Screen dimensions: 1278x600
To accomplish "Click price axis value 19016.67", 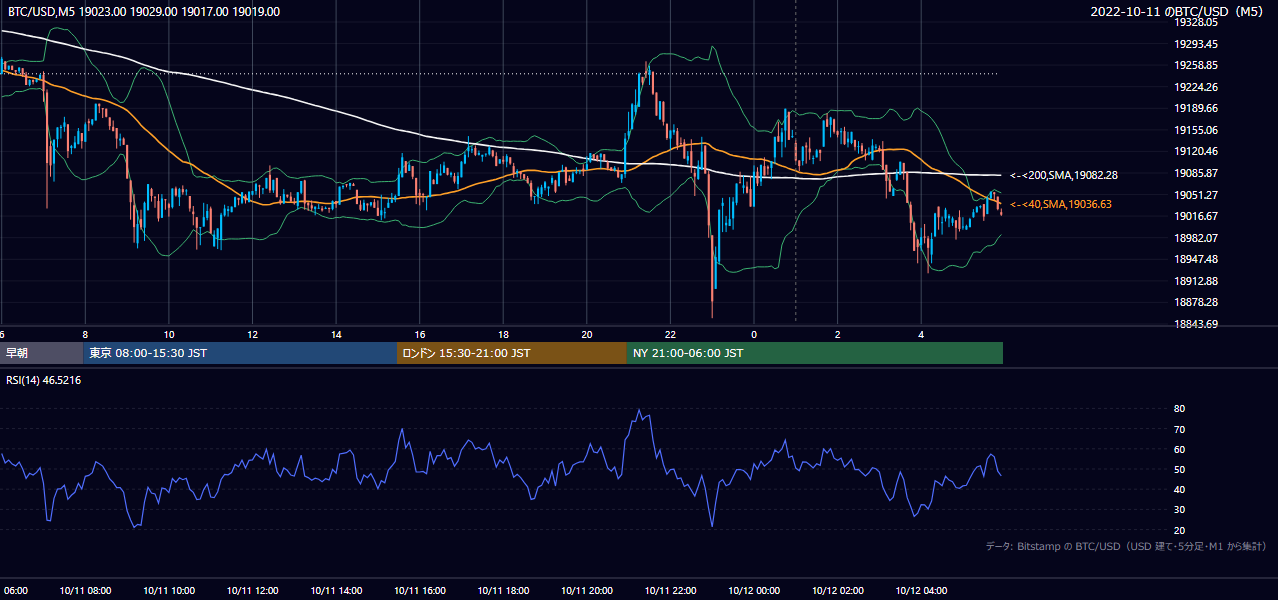I will (1195, 216).
